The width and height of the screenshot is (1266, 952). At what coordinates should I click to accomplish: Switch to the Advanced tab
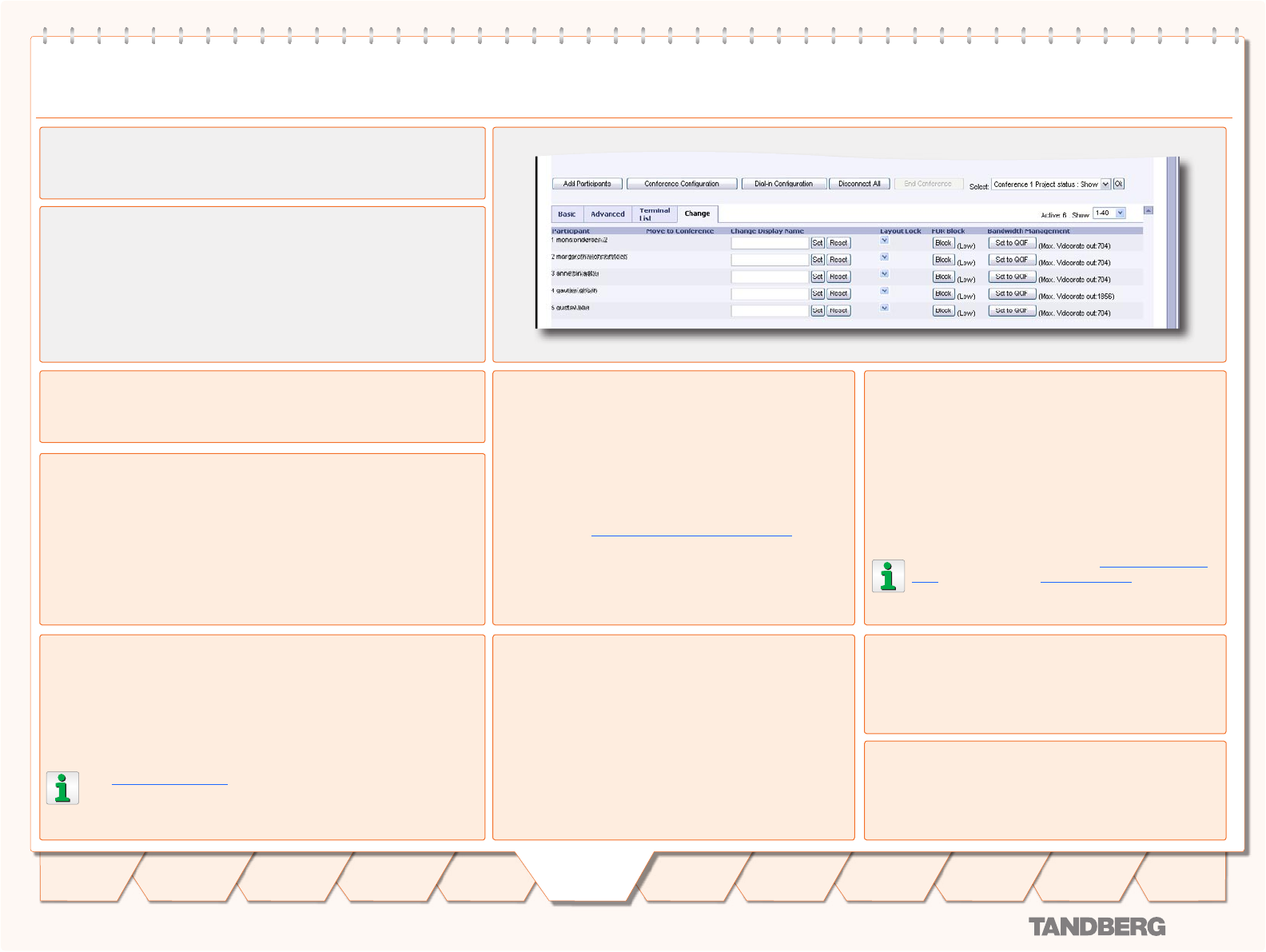(607, 214)
